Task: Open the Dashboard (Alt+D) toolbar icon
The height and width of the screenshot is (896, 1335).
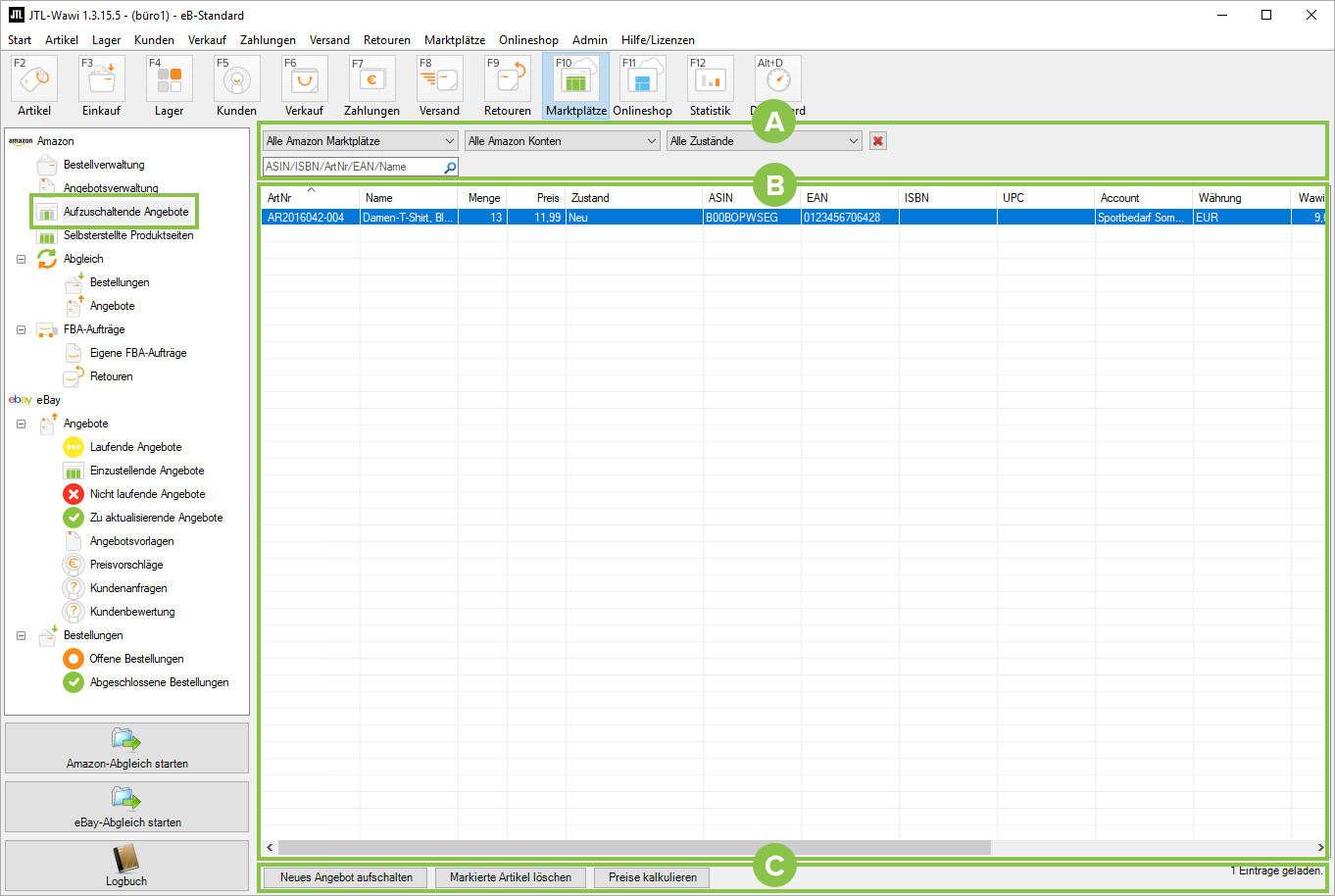Action: pos(778,79)
